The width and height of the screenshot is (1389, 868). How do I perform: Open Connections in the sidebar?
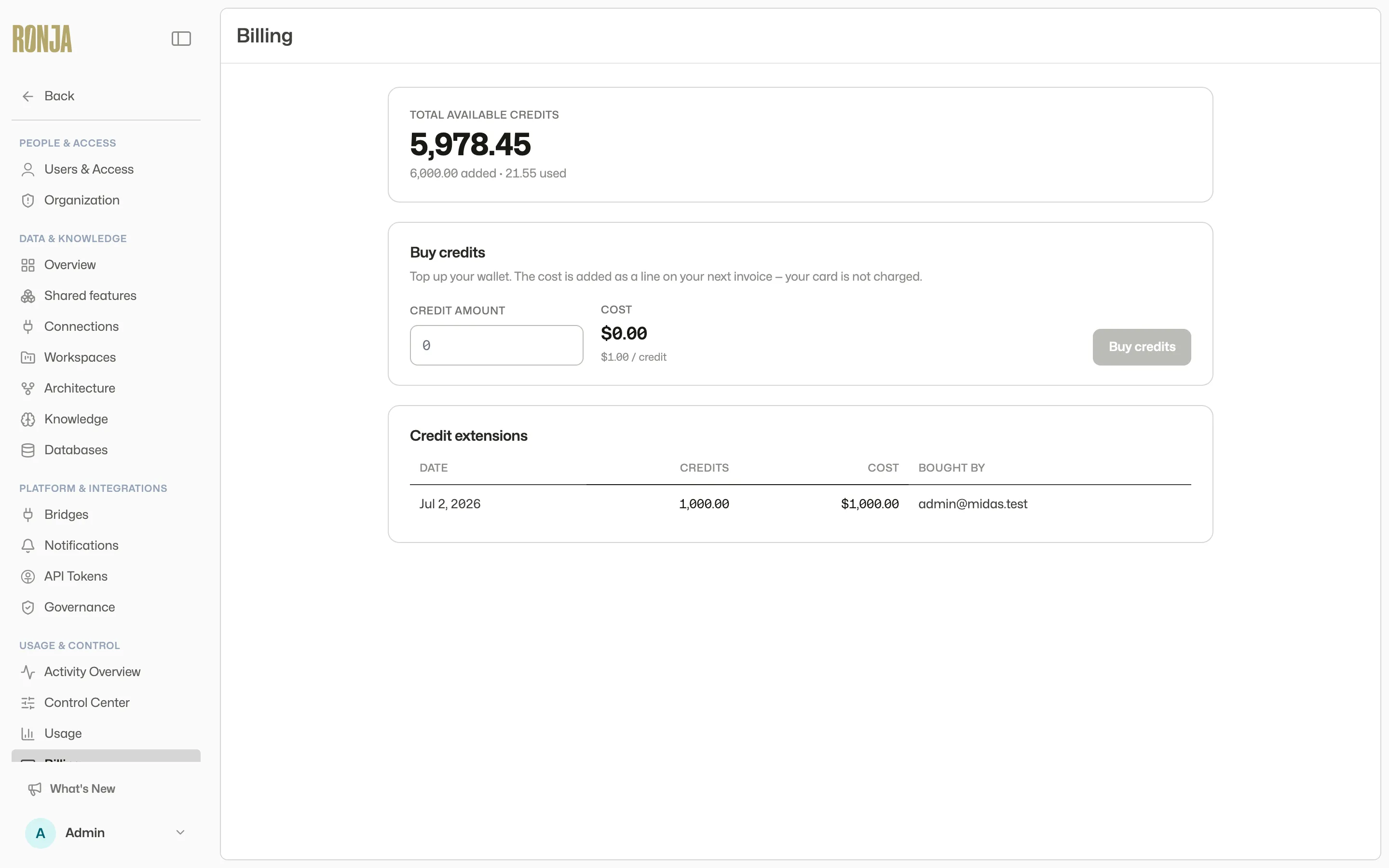tap(106, 326)
